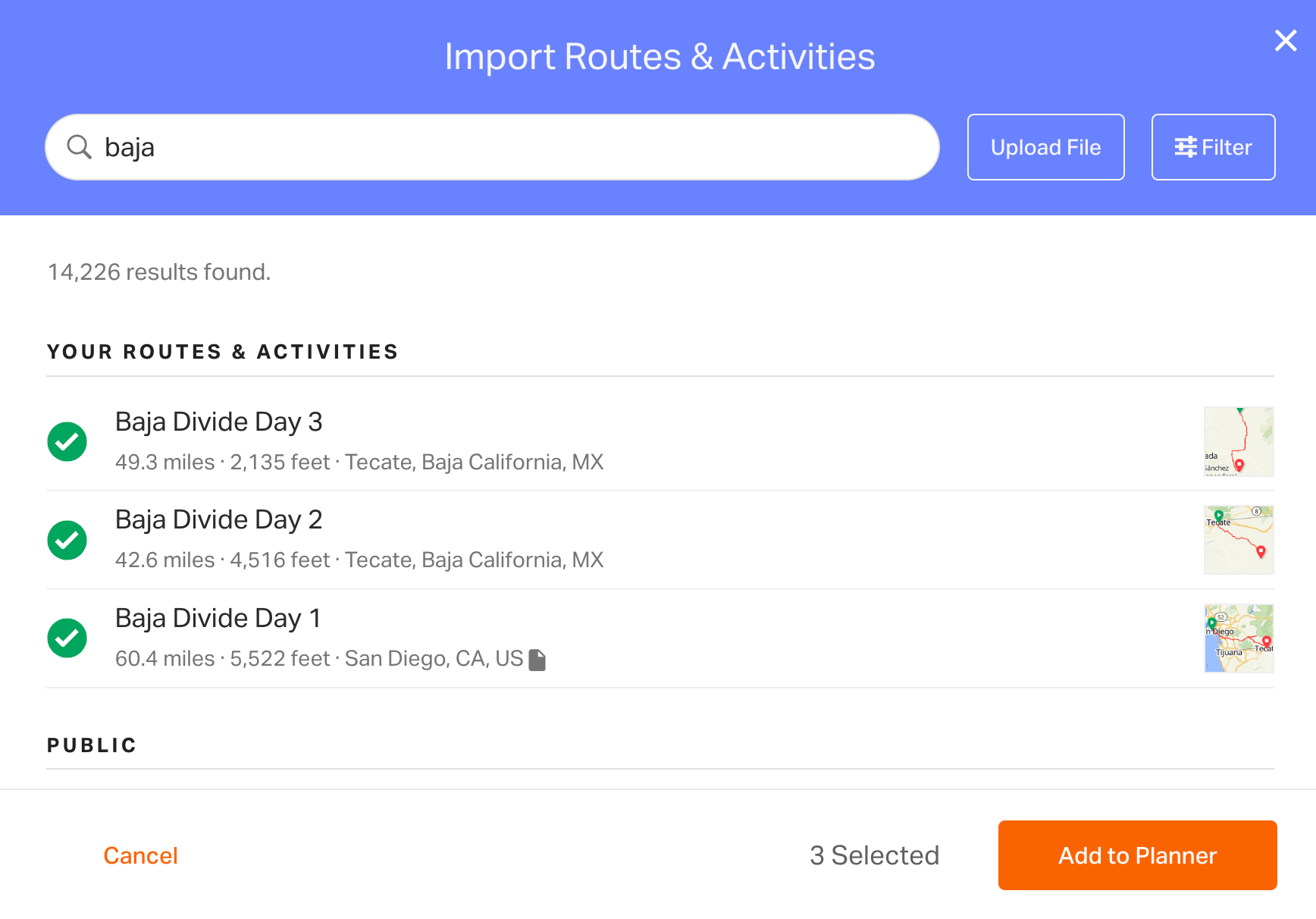Viewport: 1316px width, 919px height.
Task: Open the Filter options
Action: (x=1212, y=146)
